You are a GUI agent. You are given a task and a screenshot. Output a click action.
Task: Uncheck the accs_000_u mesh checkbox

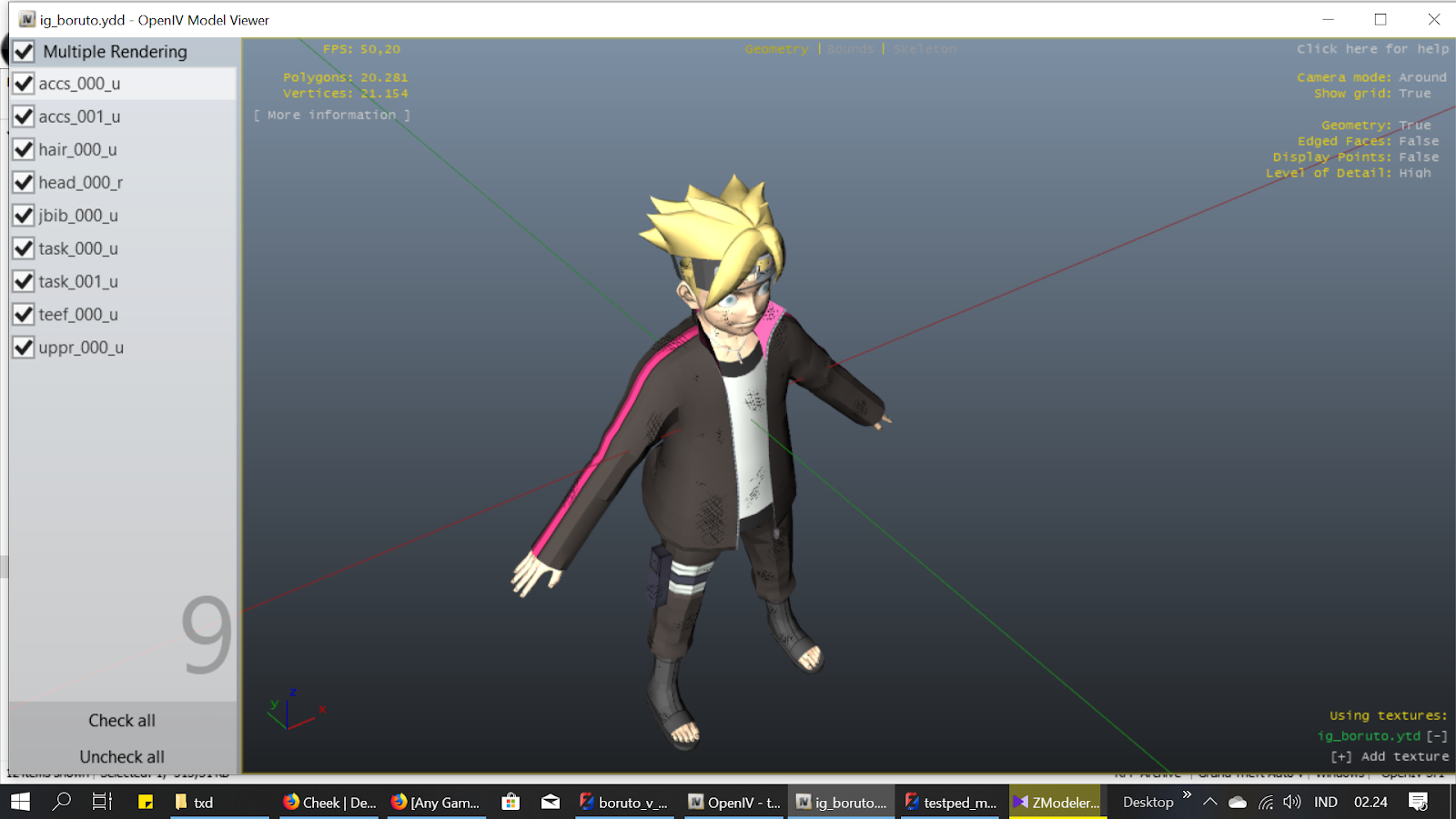tap(24, 84)
